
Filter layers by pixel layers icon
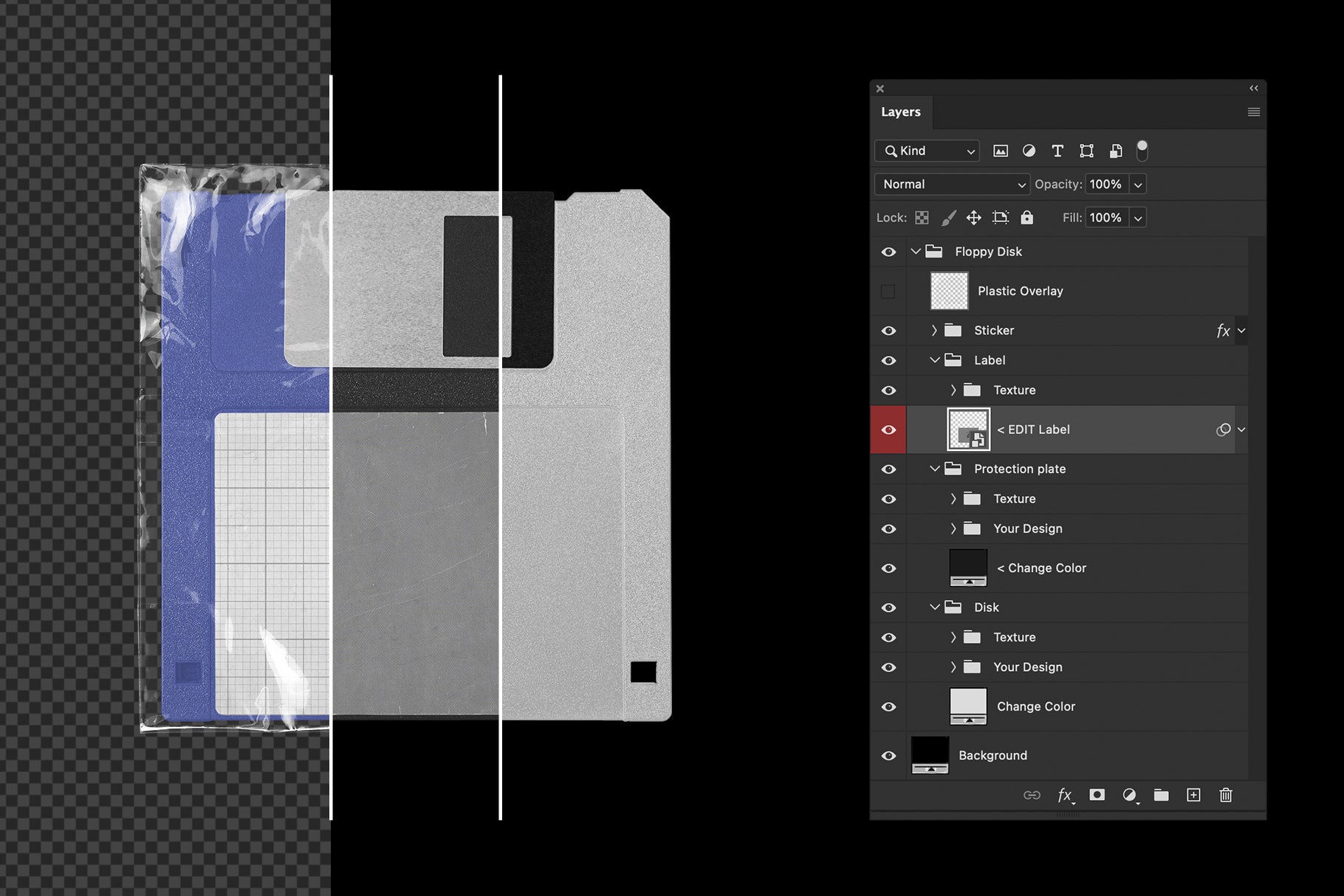[x=1001, y=151]
